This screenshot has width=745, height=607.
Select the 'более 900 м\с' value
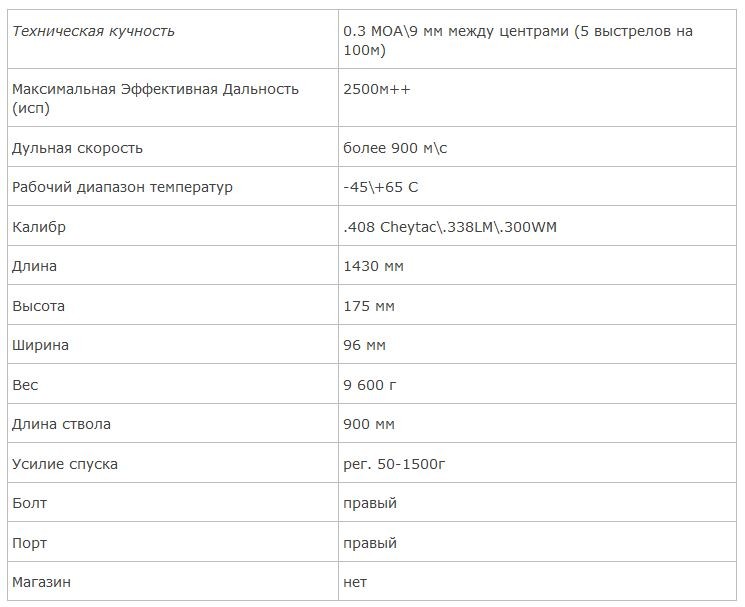[x=395, y=148]
